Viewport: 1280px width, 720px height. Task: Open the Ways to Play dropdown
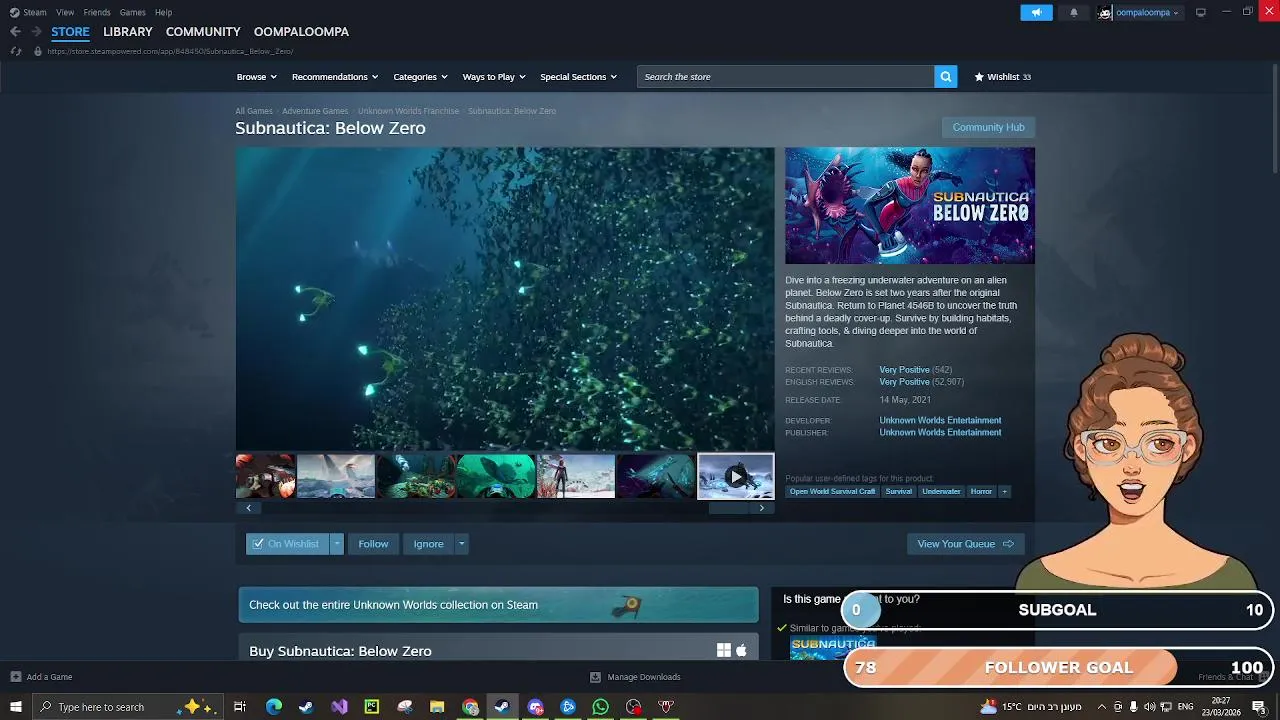(x=494, y=77)
